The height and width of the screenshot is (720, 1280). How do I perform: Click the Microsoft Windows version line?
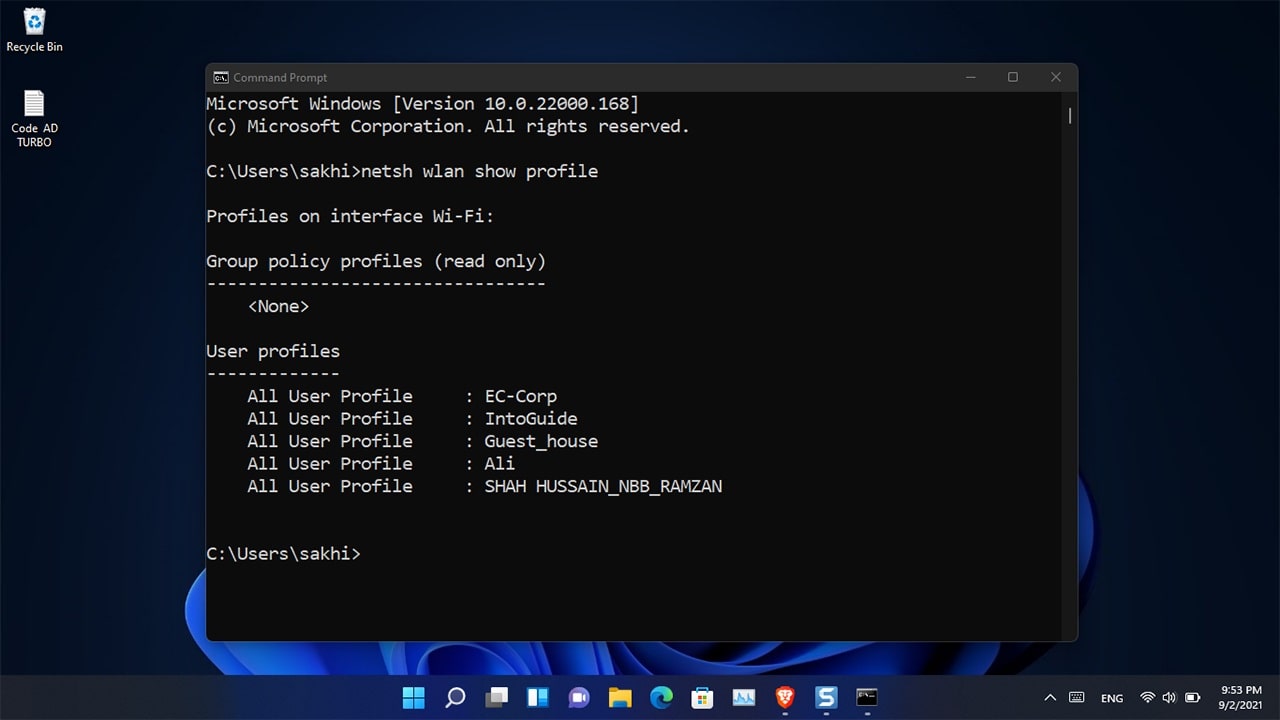tap(422, 103)
